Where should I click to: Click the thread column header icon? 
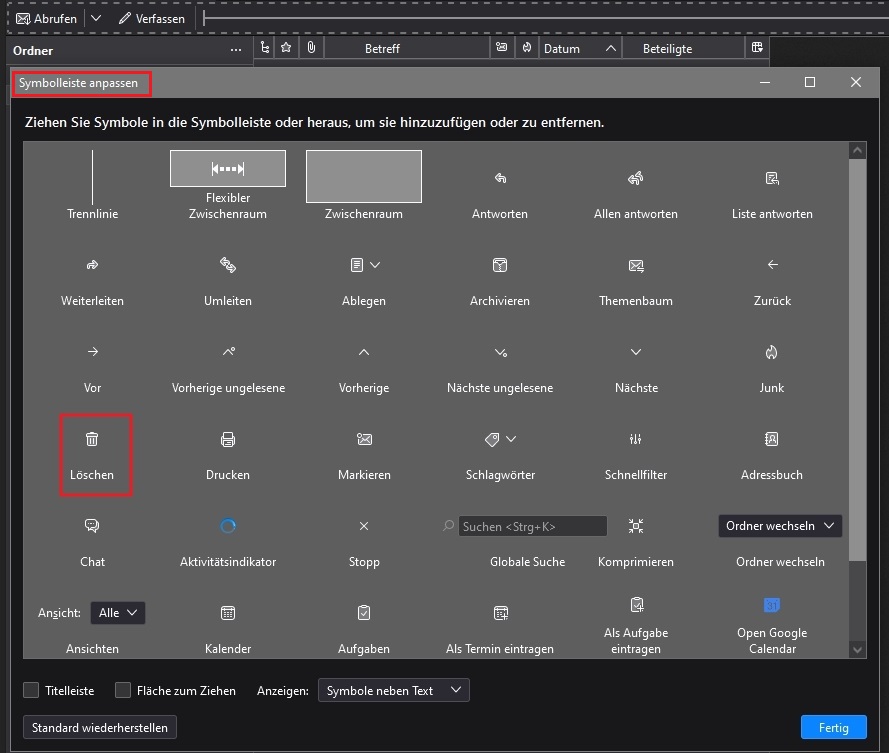pyautogui.click(x=265, y=48)
